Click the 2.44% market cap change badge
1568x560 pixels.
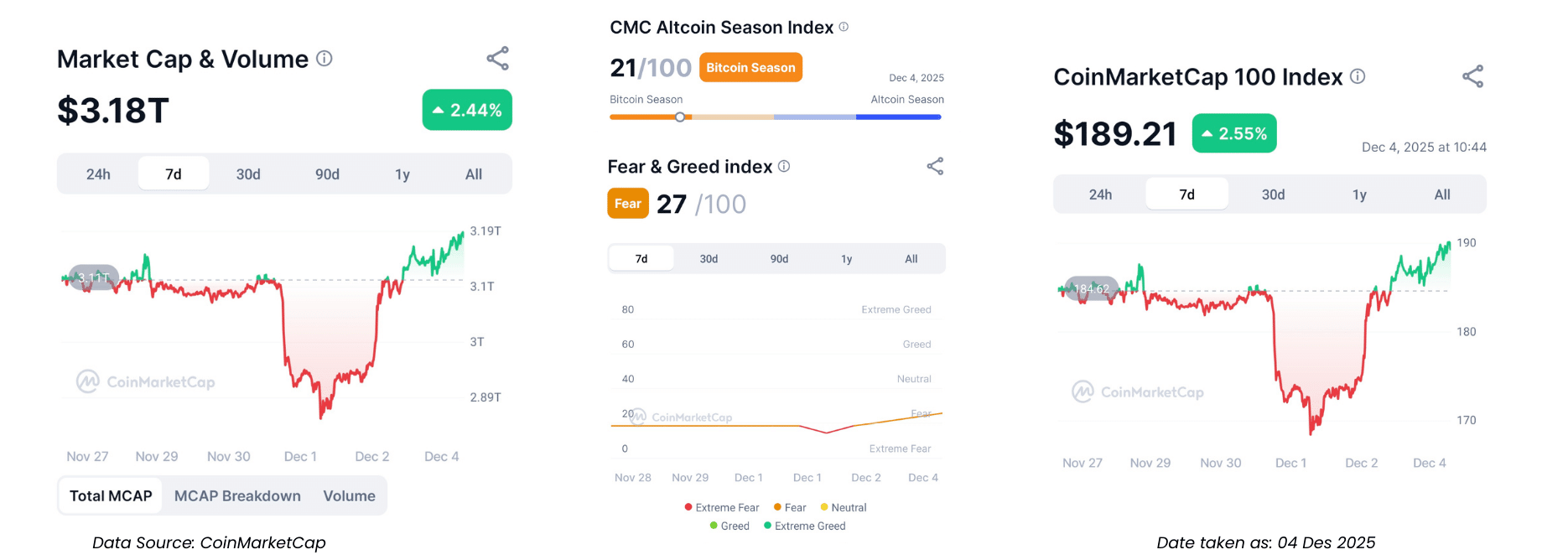click(x=467, y=110)
